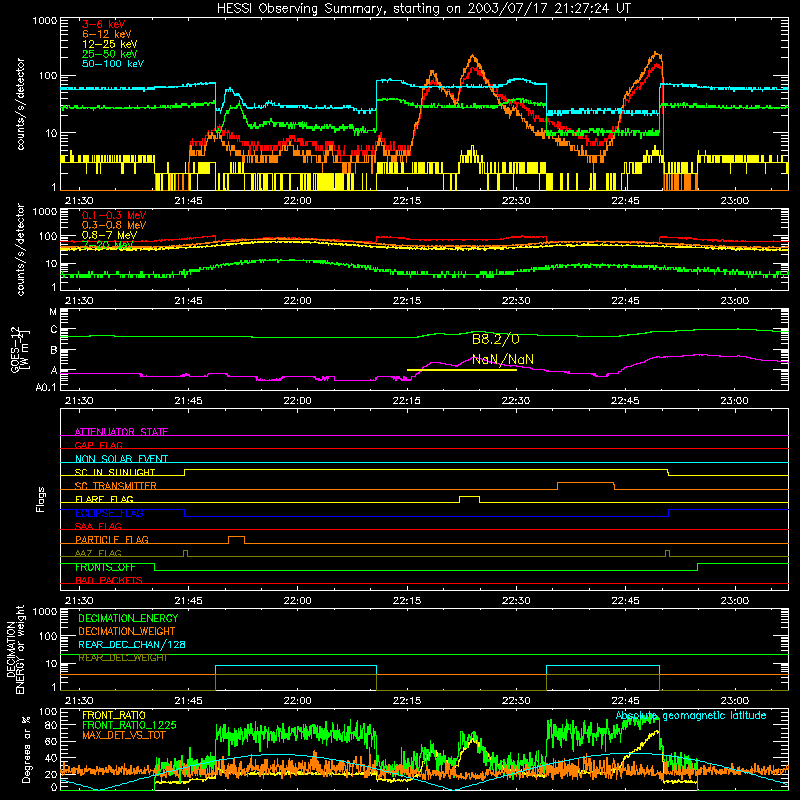Click the 'REAR_DEC_CHAN/128' legend label
The width and height of the screenshot is (800, 800).
132,645
